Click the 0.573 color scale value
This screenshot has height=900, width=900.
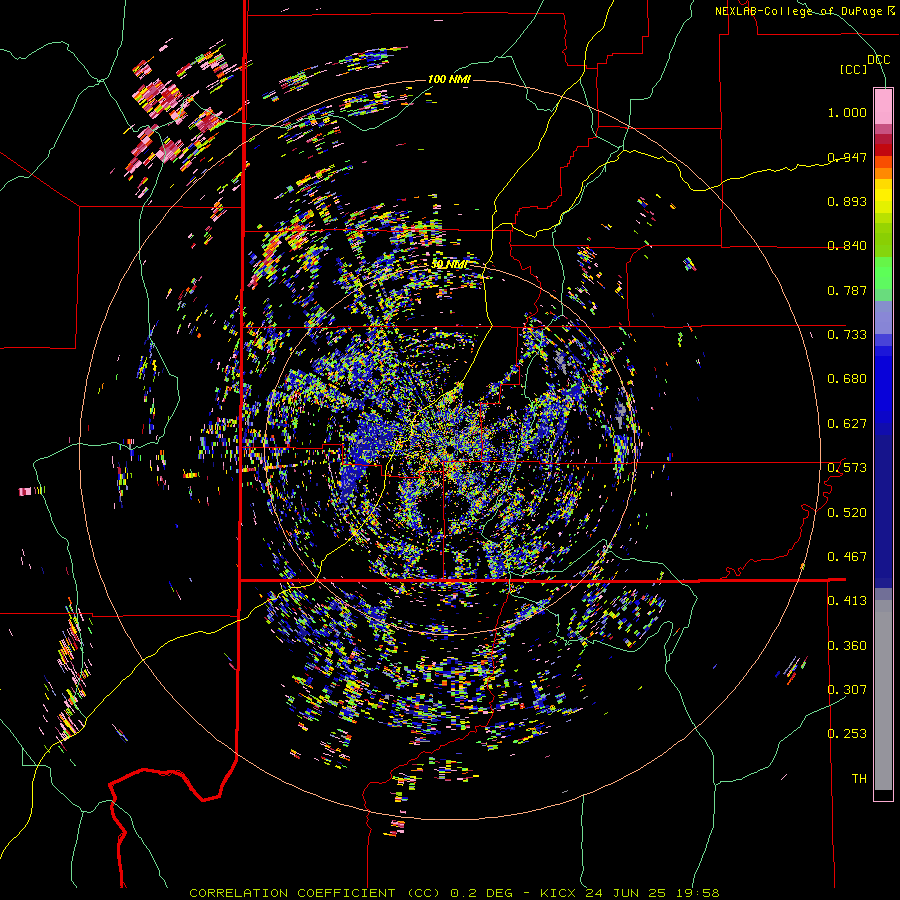click(847, 468)
